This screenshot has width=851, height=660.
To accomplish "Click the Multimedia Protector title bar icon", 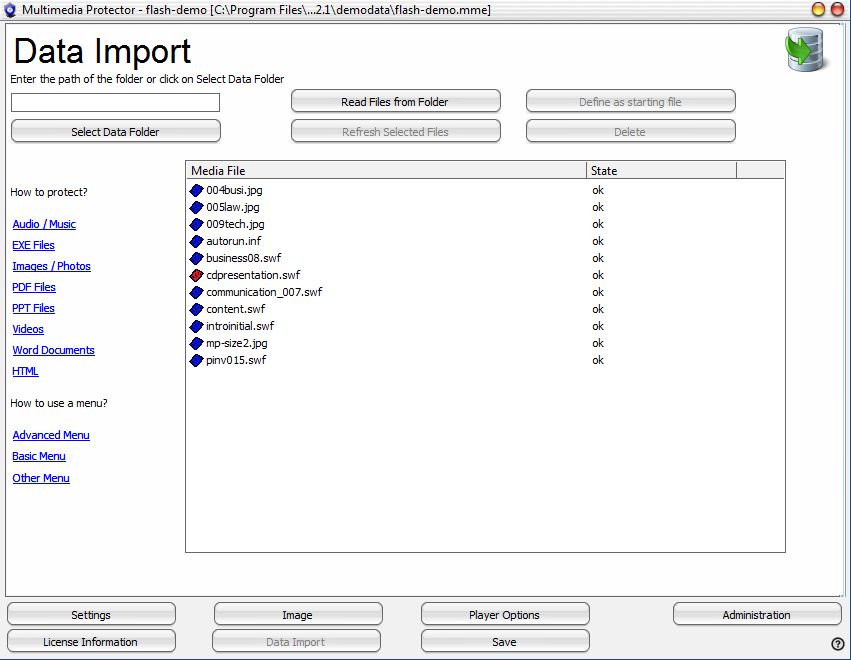I will tap(10, 10).
